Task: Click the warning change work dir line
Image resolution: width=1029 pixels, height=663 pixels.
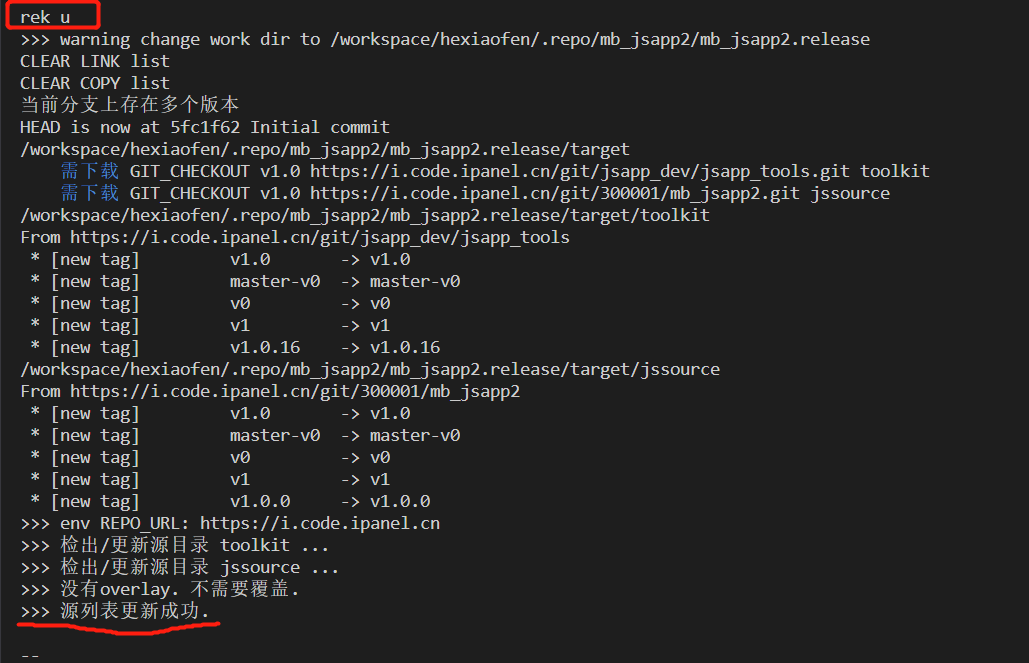Action: tap(445, 39)
